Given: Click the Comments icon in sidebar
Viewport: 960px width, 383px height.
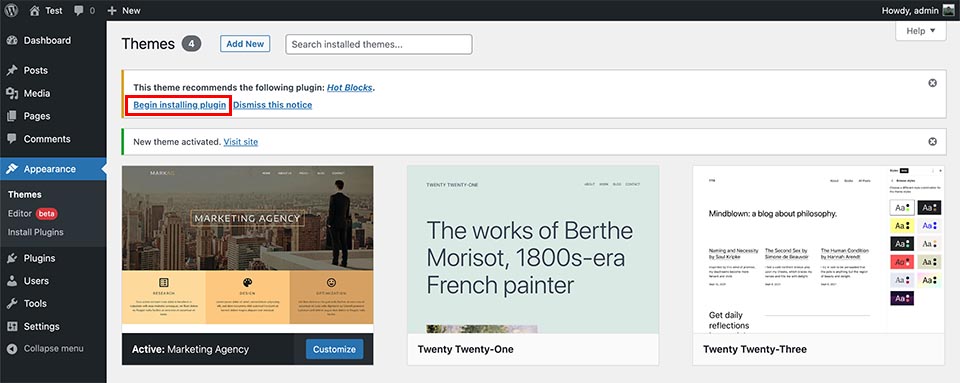Looking at the screenshot, I should 12,139.
